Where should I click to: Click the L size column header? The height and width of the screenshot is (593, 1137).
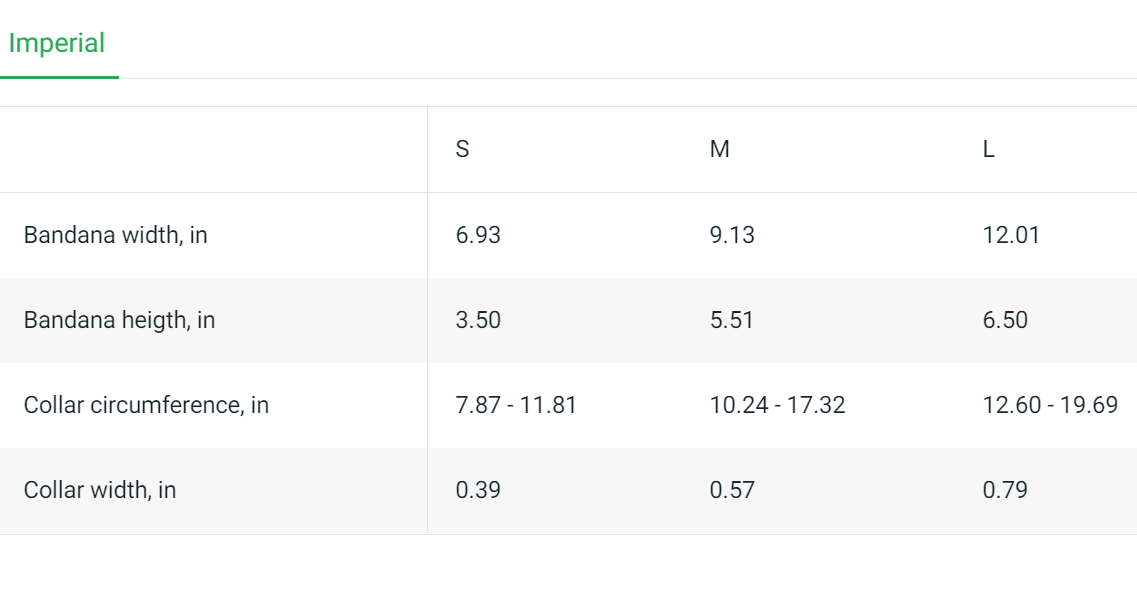click(988, 150)
